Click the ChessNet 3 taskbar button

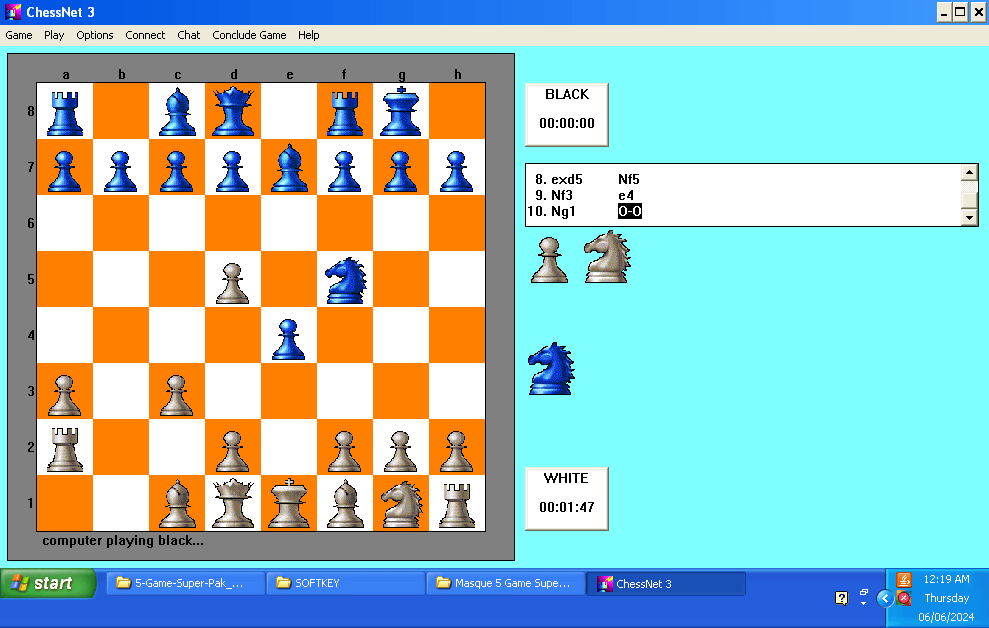click(x=666, y=583)
